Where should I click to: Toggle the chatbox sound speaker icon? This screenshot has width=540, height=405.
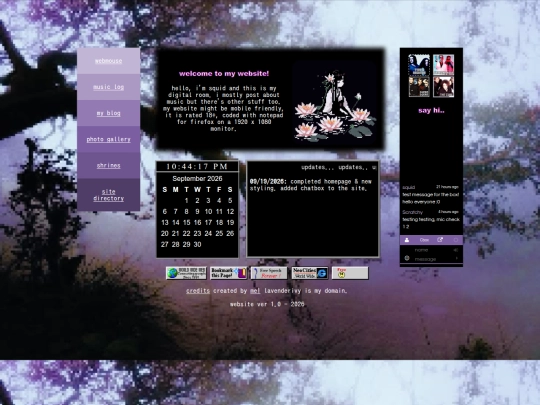pyautogui.click(x=456, y=250)
